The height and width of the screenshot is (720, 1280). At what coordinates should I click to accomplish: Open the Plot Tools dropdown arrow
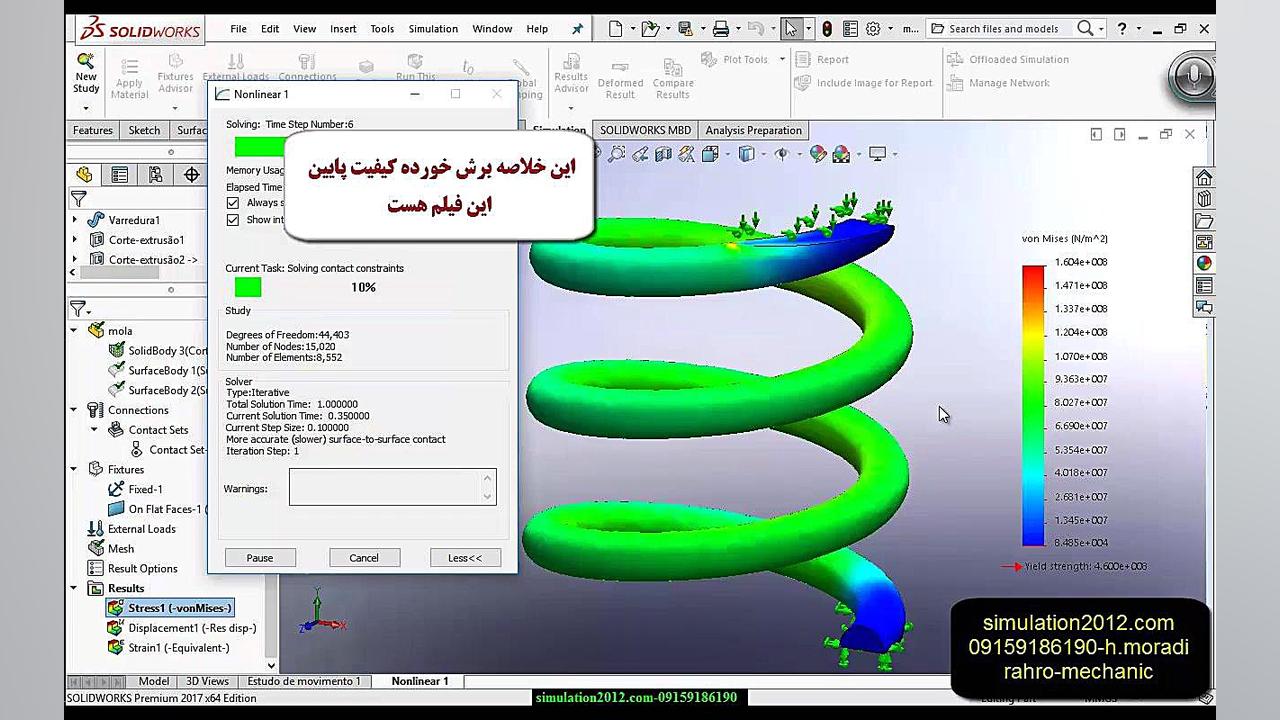782,60
